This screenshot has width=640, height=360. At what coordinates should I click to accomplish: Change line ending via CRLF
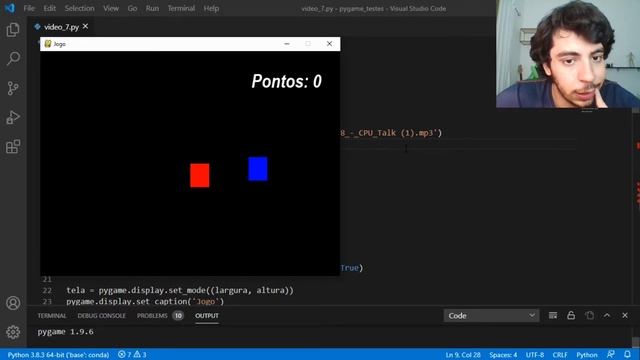pyautogui.click(x=560, y=355)
